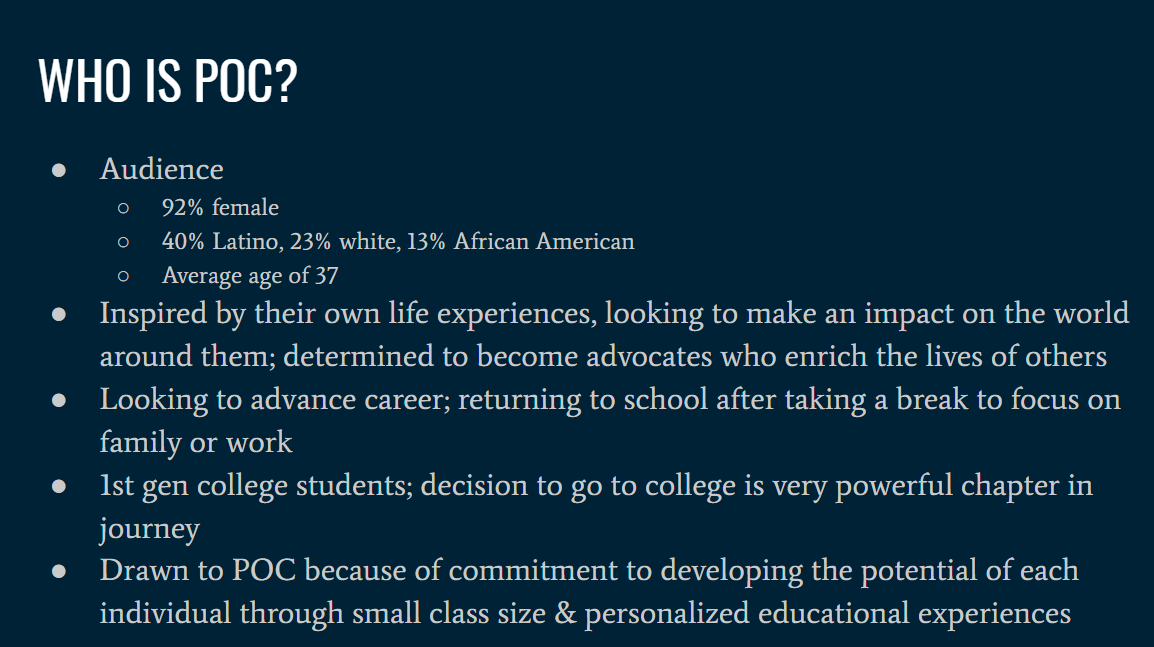This screenshot has height=647, width=1154.
Task: Click the hollow bullet beside 40% Latino
Action: tap(124, 242)
